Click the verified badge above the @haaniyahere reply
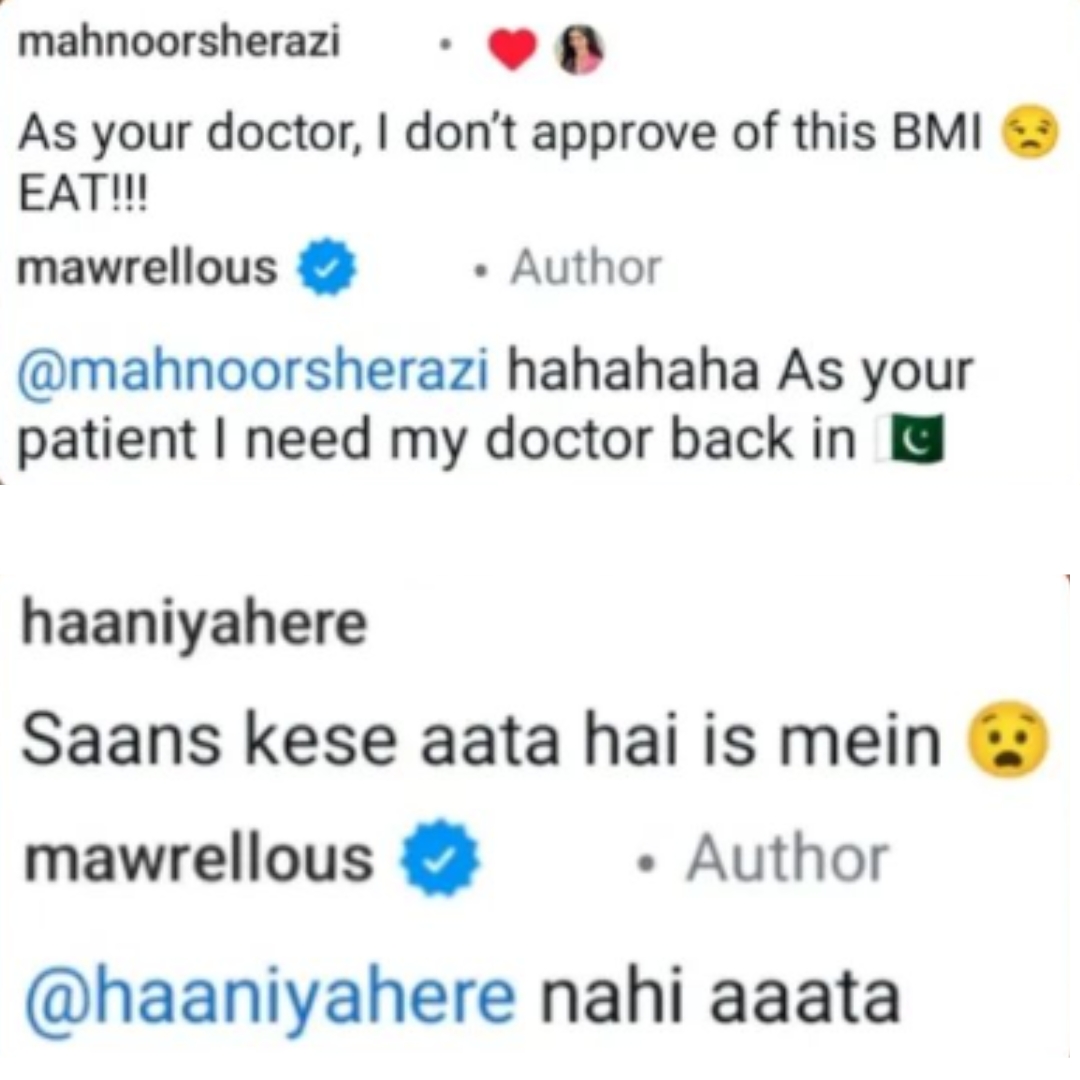The image size is (1080, 1080). [x=441, y=858]
